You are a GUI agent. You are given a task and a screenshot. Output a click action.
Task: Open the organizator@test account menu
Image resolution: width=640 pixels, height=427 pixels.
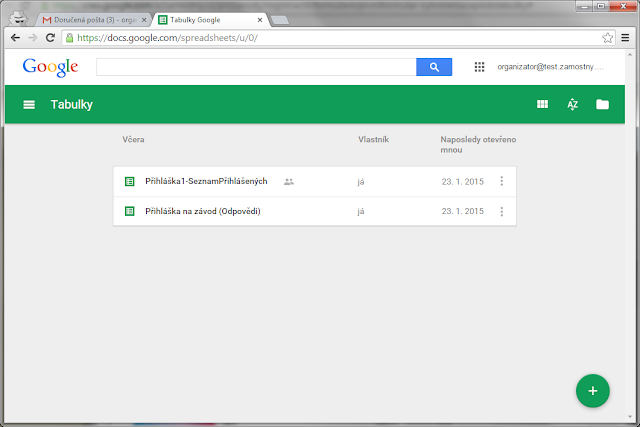(550, 67)
